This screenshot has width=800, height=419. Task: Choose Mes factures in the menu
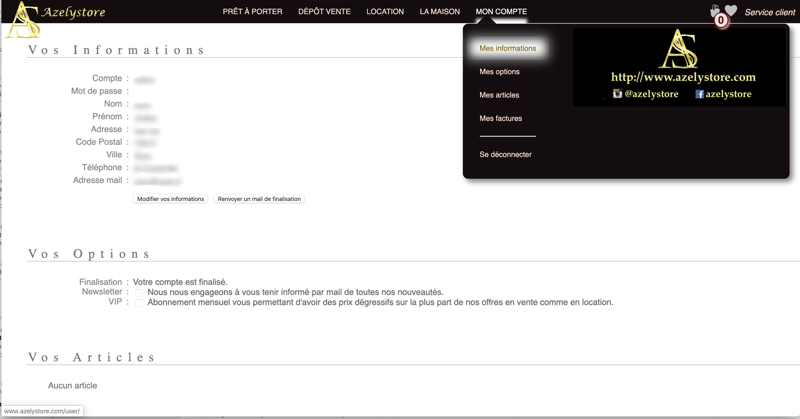click(500, 118)
